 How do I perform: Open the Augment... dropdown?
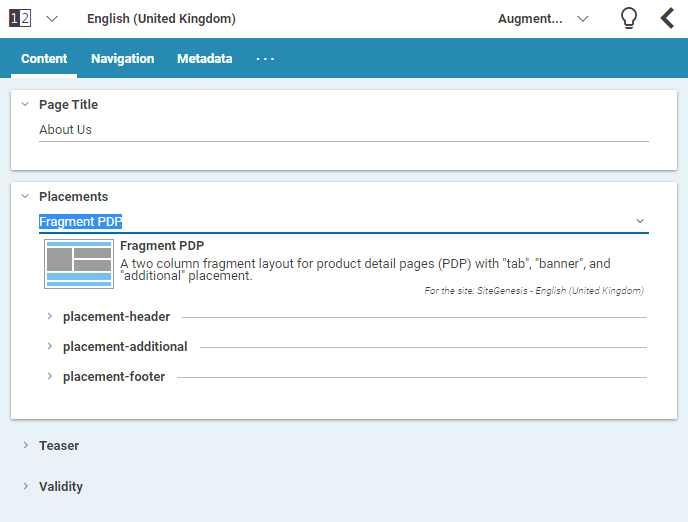point(543,19)
